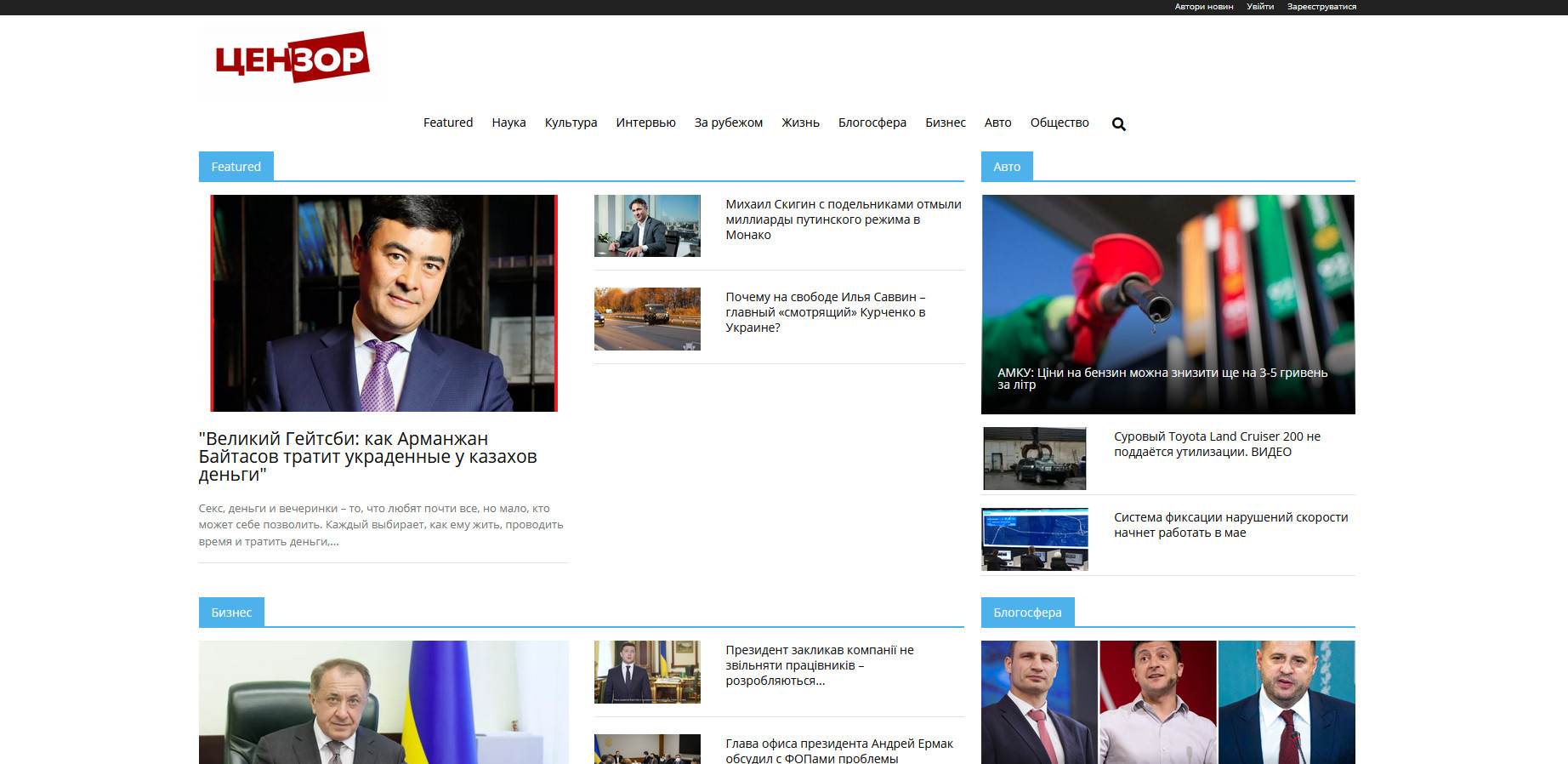Open the Авто section header tab
This screenshot has width=1568, height=764.
click(x=1007, y=167)
